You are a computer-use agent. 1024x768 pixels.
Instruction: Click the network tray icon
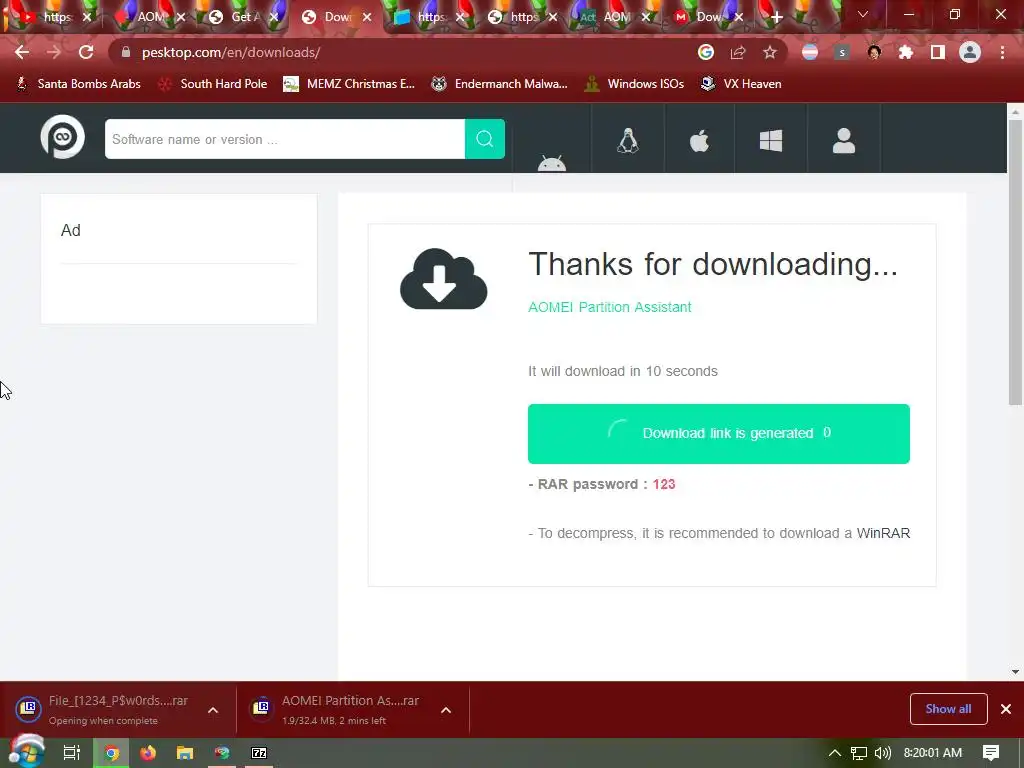click(x=859, y=753)
